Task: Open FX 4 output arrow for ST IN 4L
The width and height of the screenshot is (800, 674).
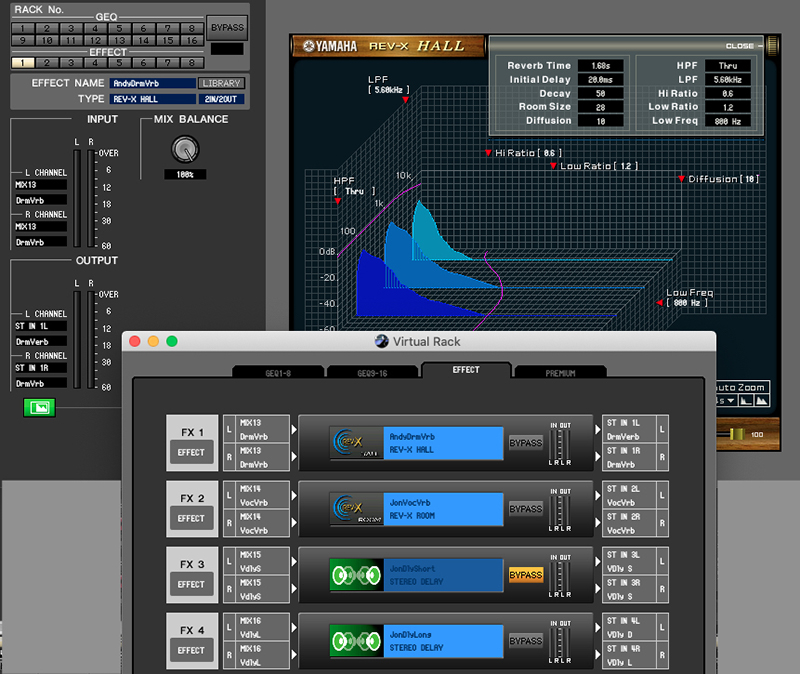Action: click(597, 628)
